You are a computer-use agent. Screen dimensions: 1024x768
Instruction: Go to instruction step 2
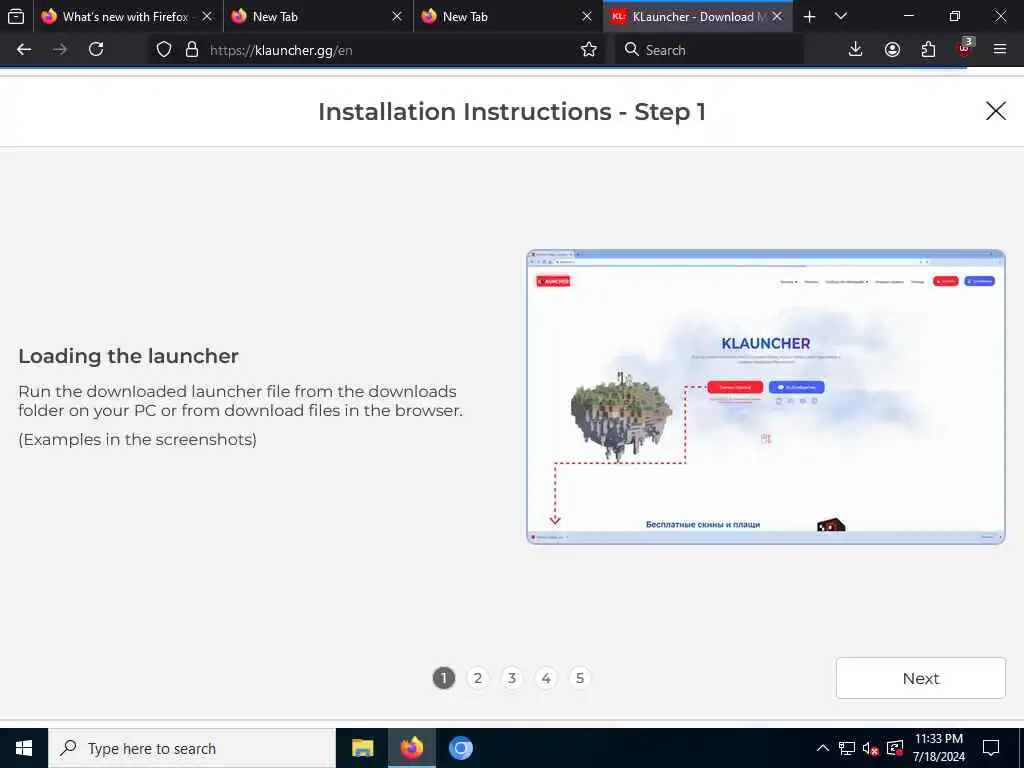478,679
